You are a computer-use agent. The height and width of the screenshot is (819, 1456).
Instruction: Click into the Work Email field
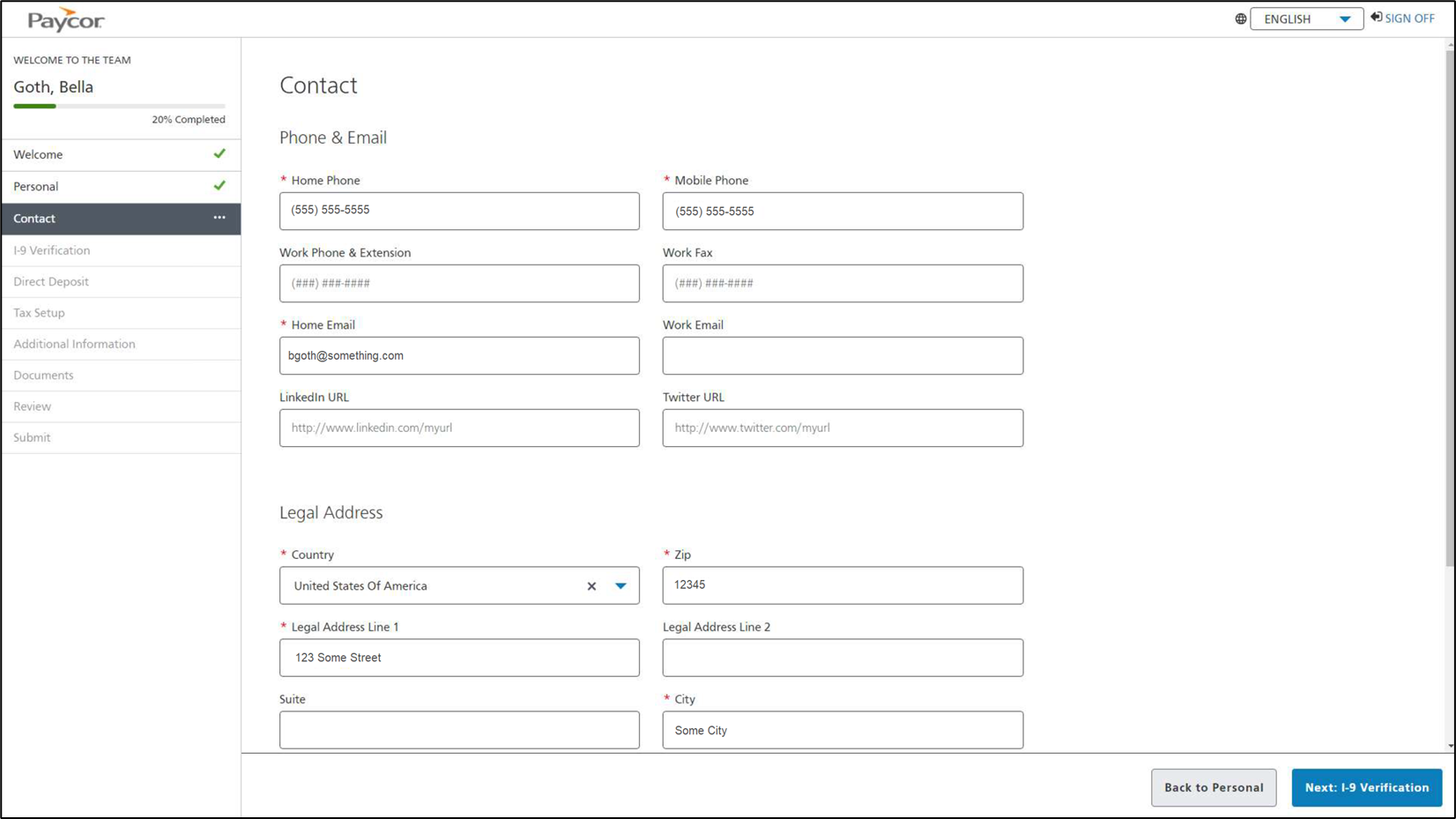[x=843, y=356]
